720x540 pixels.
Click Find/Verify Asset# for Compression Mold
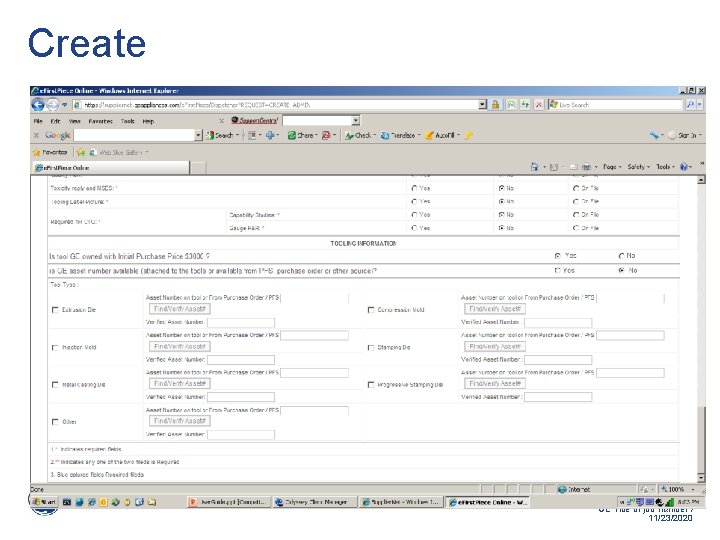pyautogui.click(x=495, y=309)
